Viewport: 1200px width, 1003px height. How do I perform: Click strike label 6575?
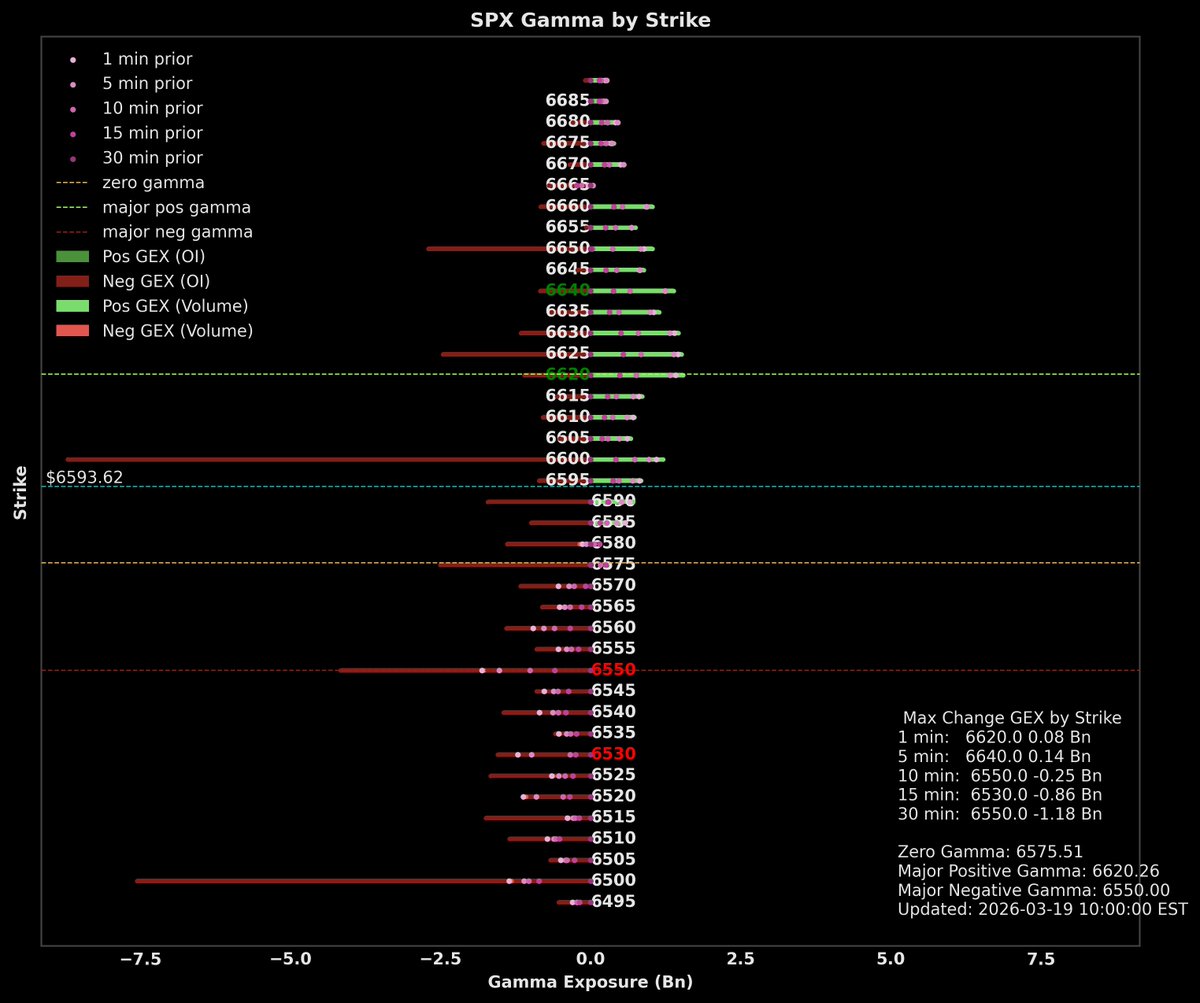(x=613, y=564)
